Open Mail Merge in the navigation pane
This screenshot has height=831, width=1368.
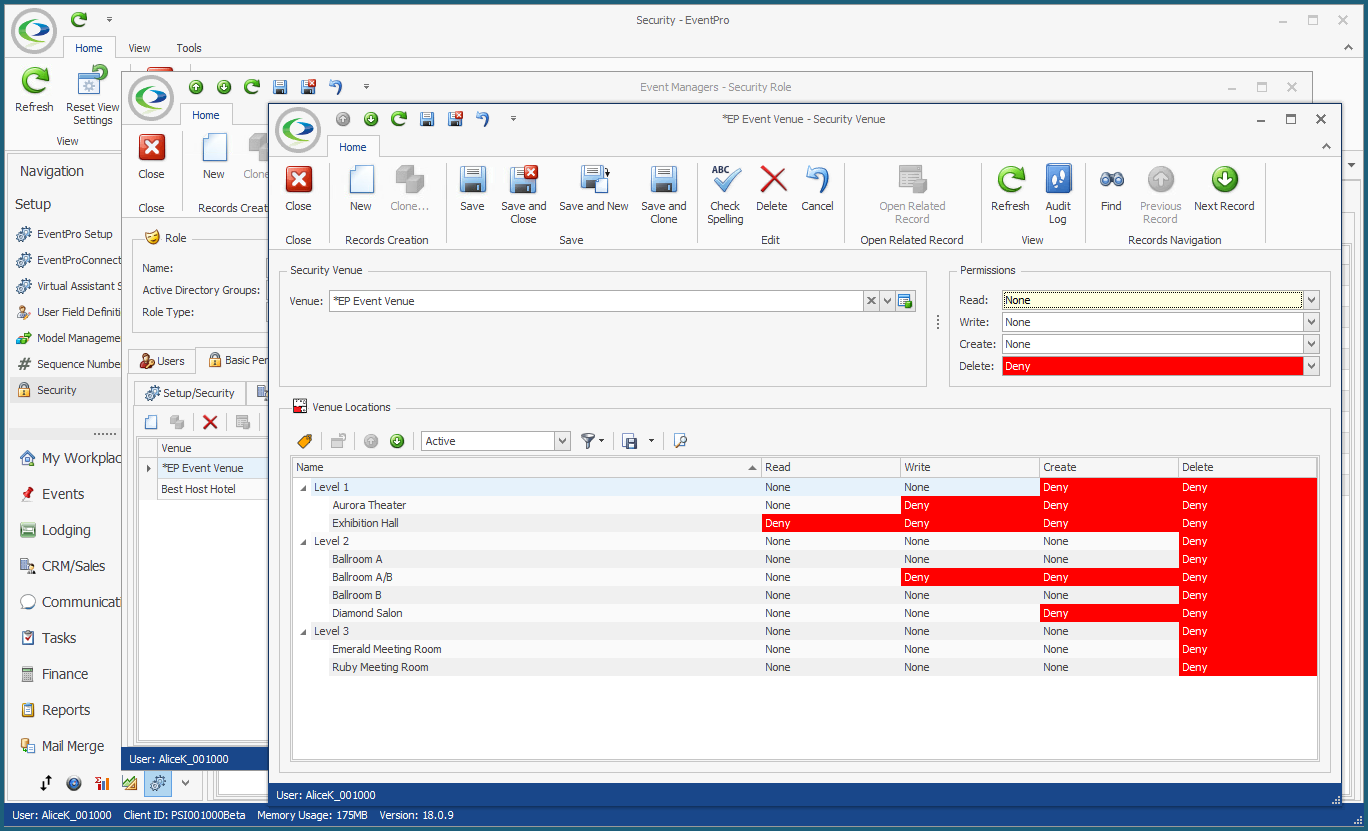pos(73,746)
